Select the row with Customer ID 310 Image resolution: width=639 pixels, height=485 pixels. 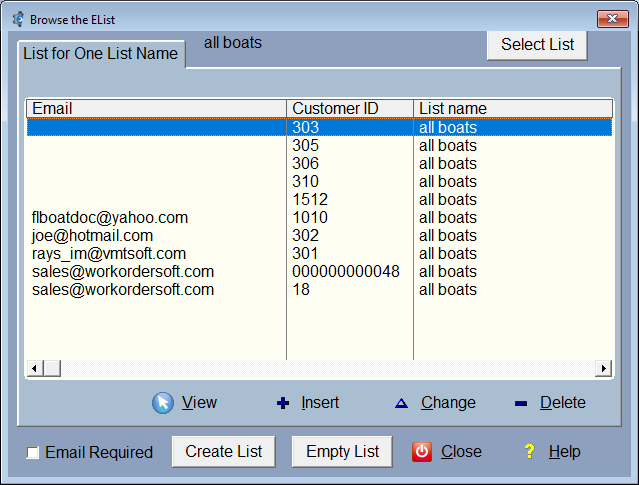tap(320, 181)
